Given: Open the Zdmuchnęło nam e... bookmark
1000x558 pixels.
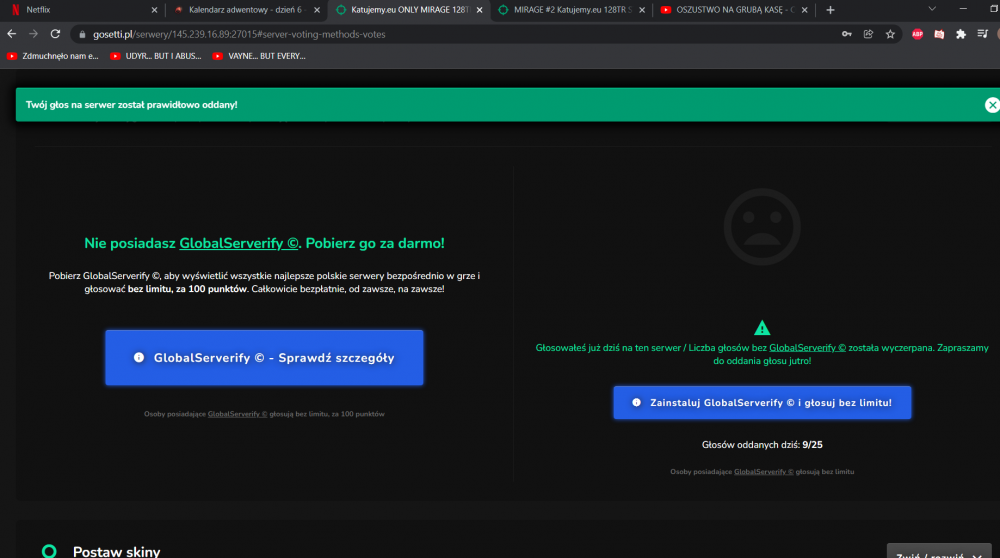Looking at the screenshot, I should pos(53,56).
